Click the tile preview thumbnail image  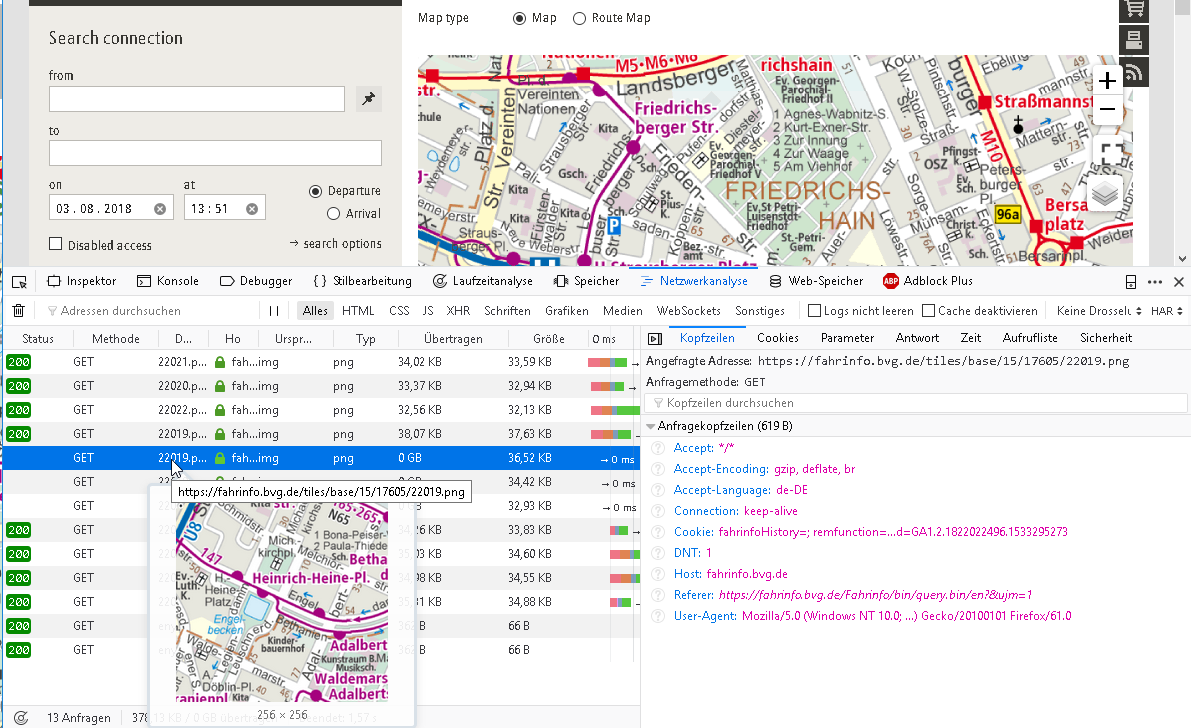click(x=282, y=602)
